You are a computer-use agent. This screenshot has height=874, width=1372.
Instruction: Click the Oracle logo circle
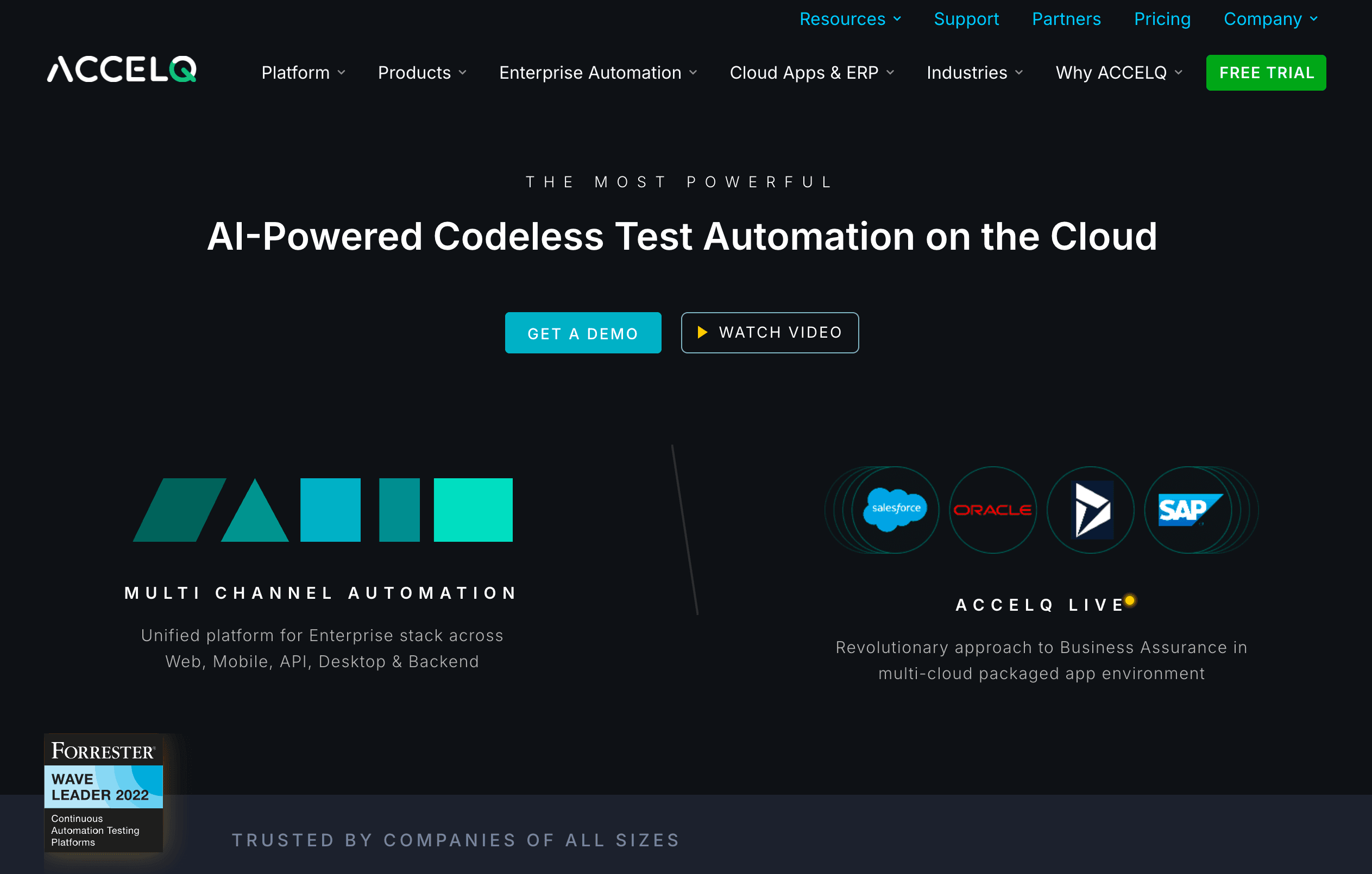(x=992, y=510)
